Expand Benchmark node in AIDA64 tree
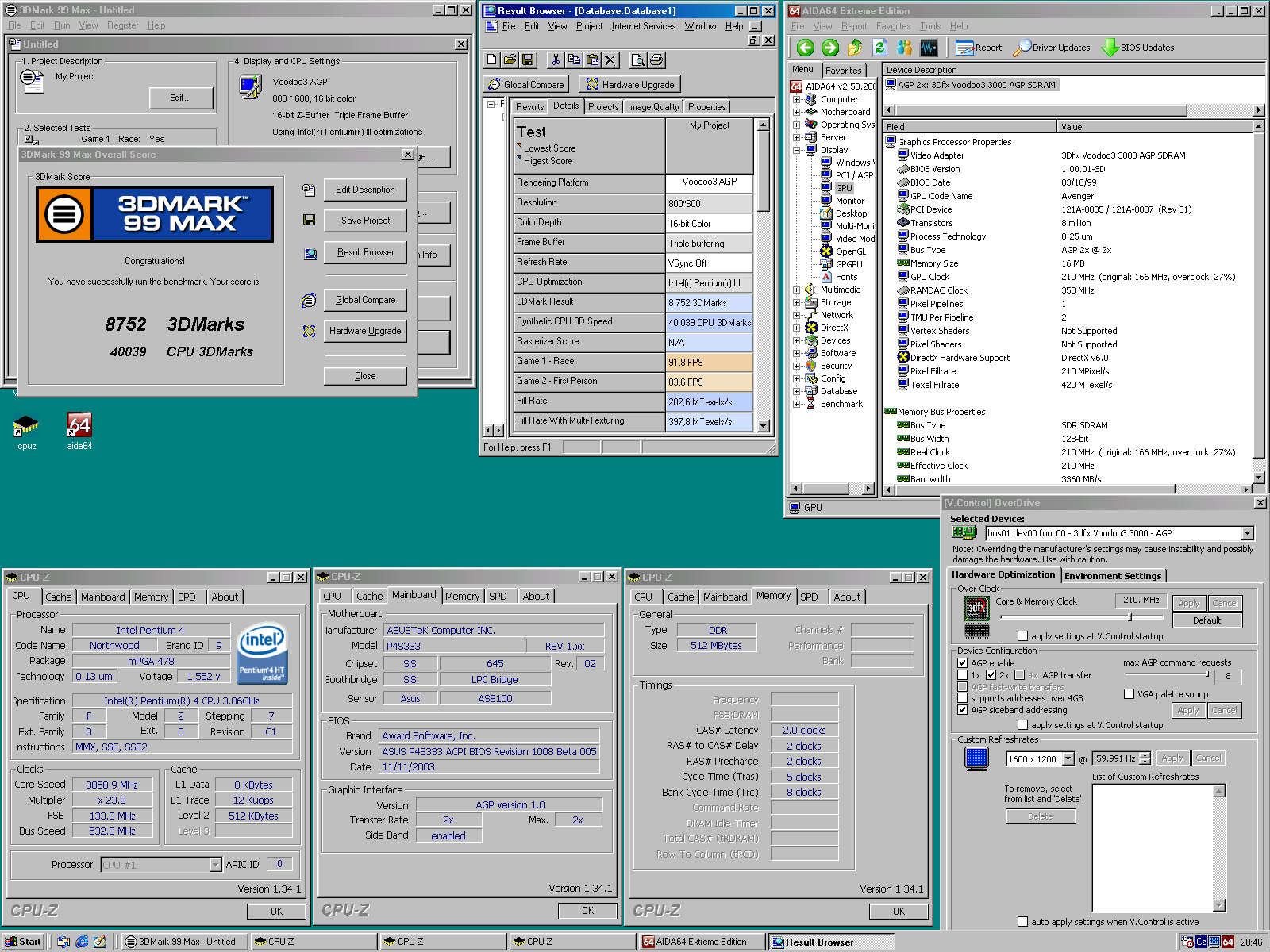This screenshot has width=1270, height=952. click(x=796, y=404)
